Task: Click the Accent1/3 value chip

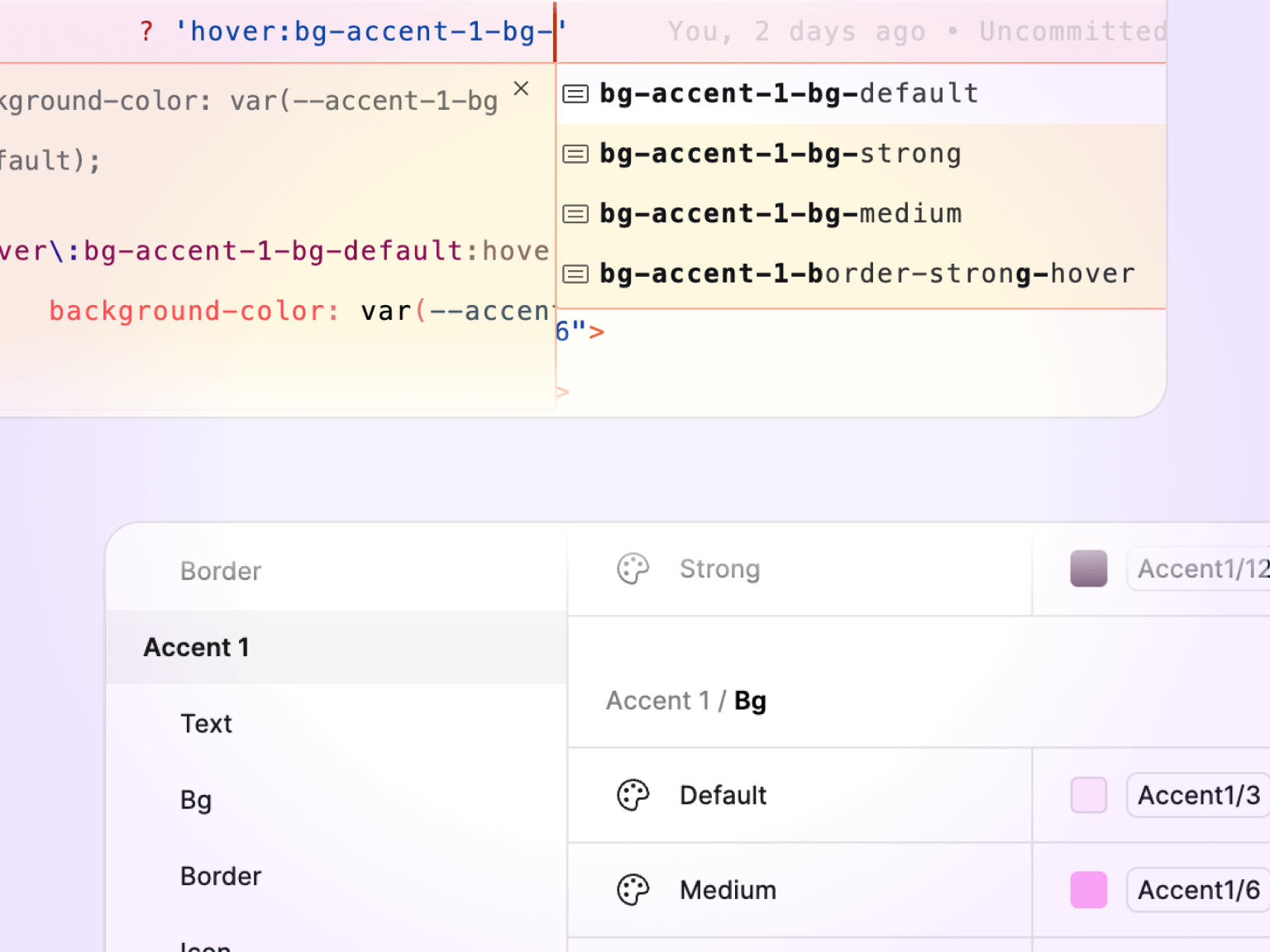Action: coord(1199,795)
